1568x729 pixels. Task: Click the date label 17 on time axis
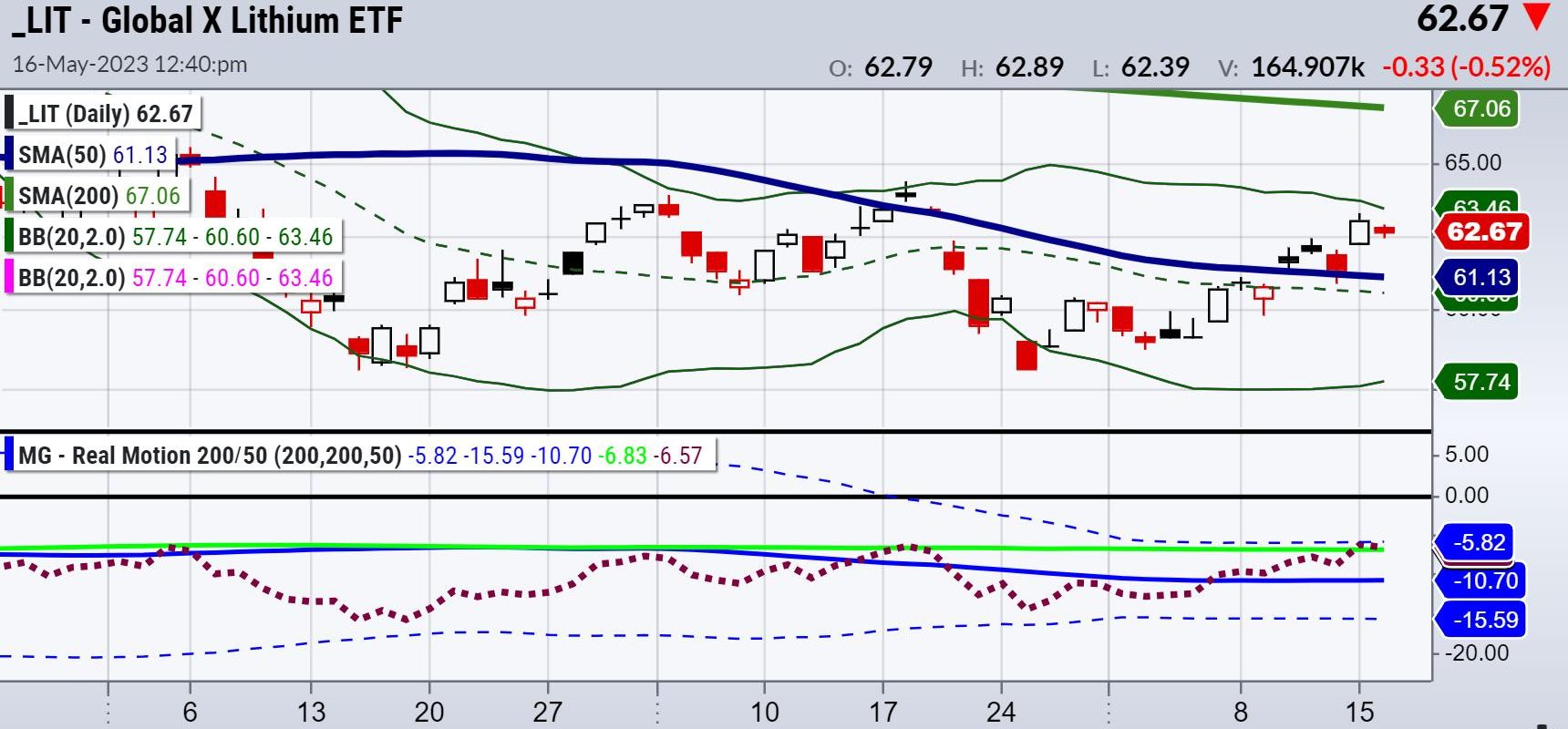(882, 712)
